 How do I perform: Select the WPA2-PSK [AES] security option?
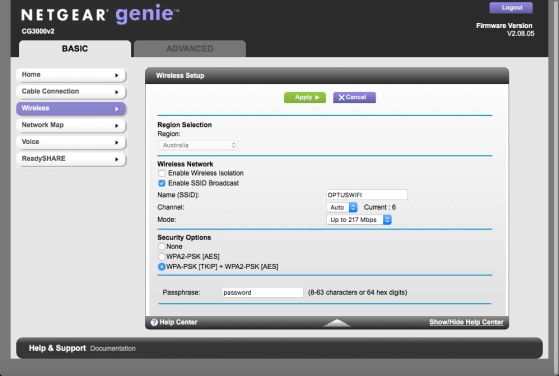(161, 257)
